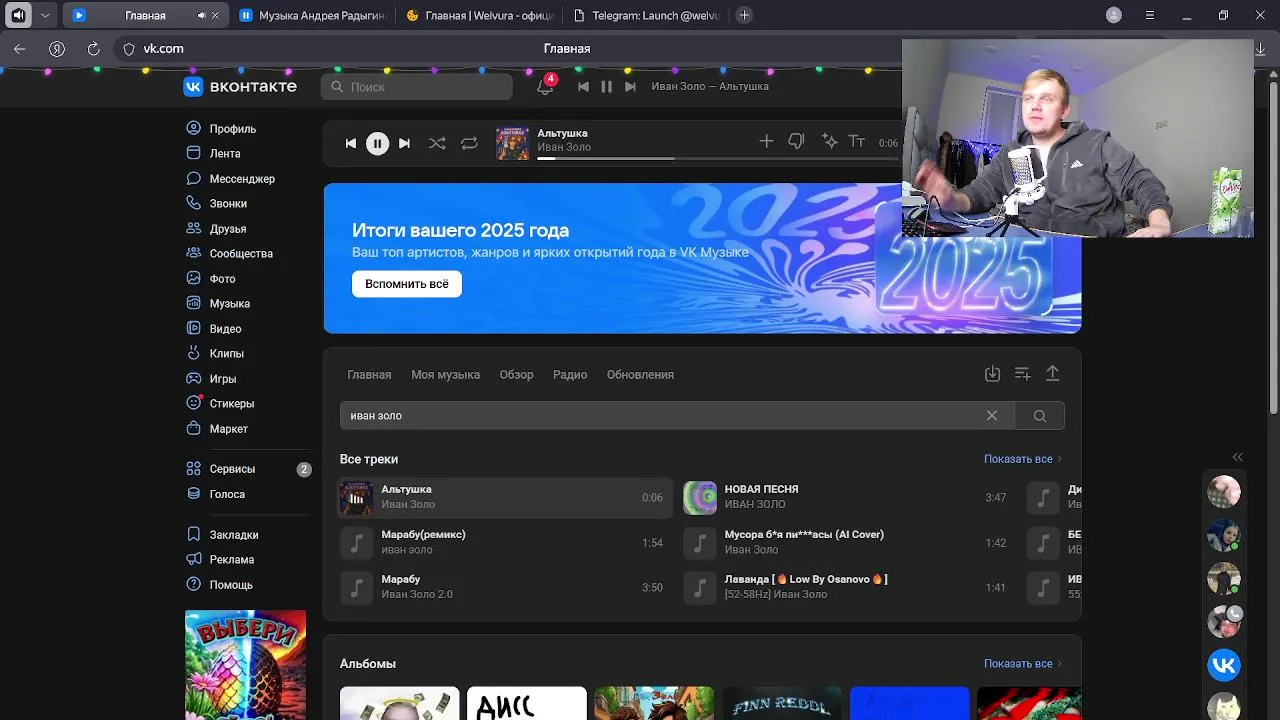The image size is (1280, 720).
Task: Open Звонки in the sidebar
Action: click(x=216, y=204)
